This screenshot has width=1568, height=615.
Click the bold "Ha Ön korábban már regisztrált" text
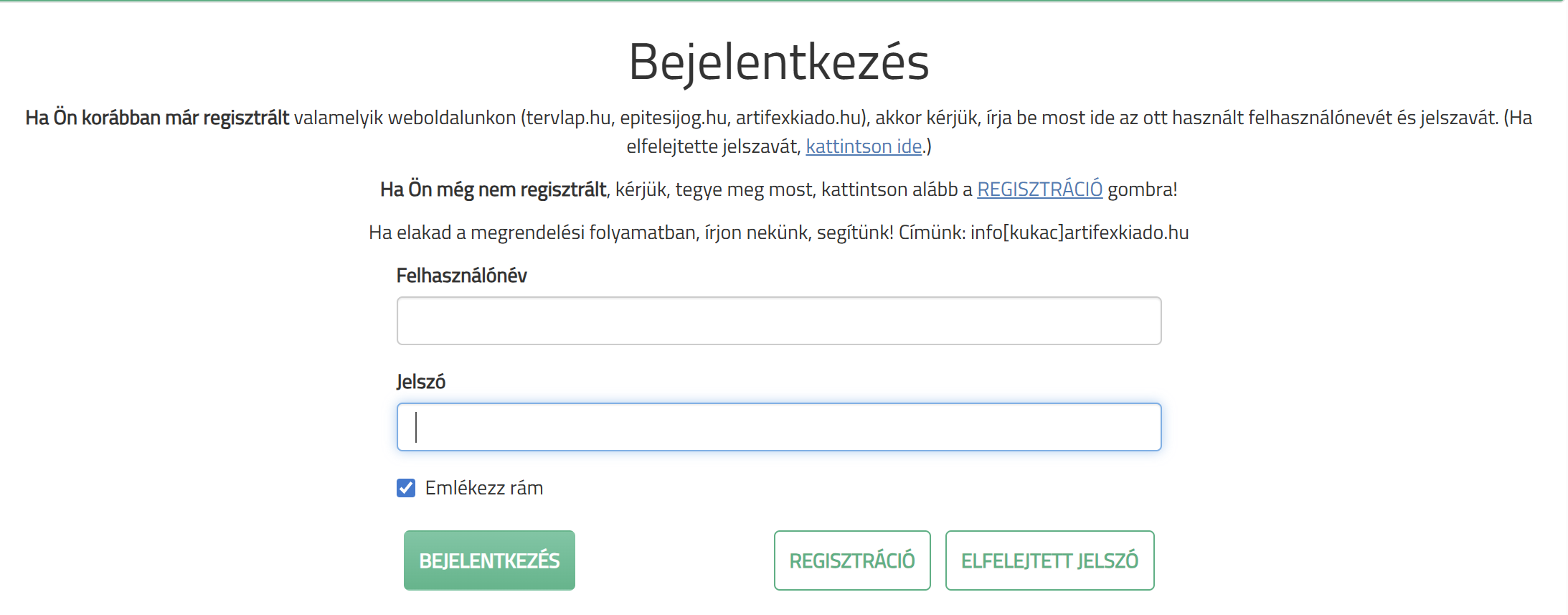pyautogui.click(x=157, y=118)
